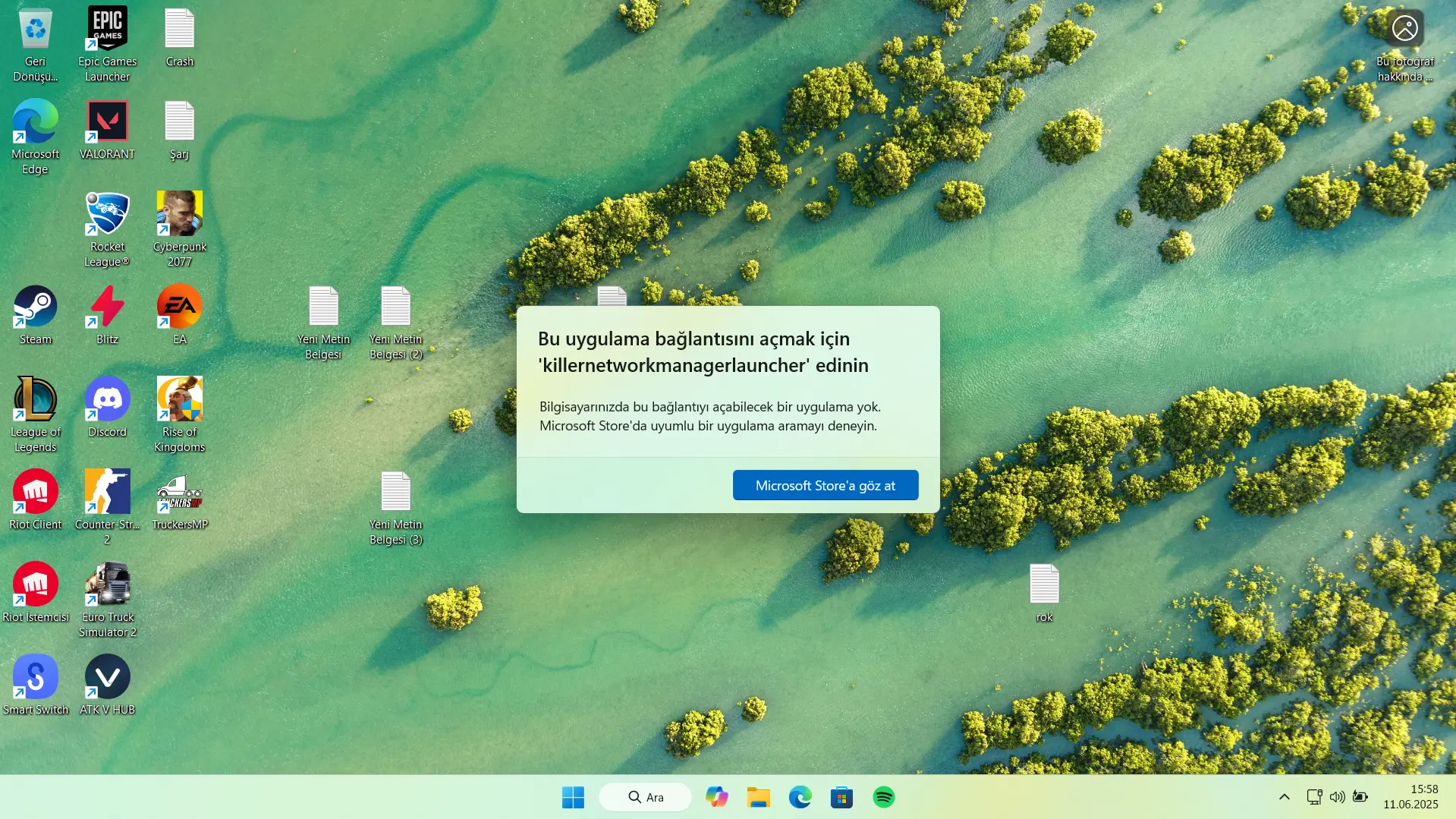Image resolution: width=1456 pixels, height=819 pixels.
Task: Open File Explorer from the taskbar
Action: click(x=758, y=797)
